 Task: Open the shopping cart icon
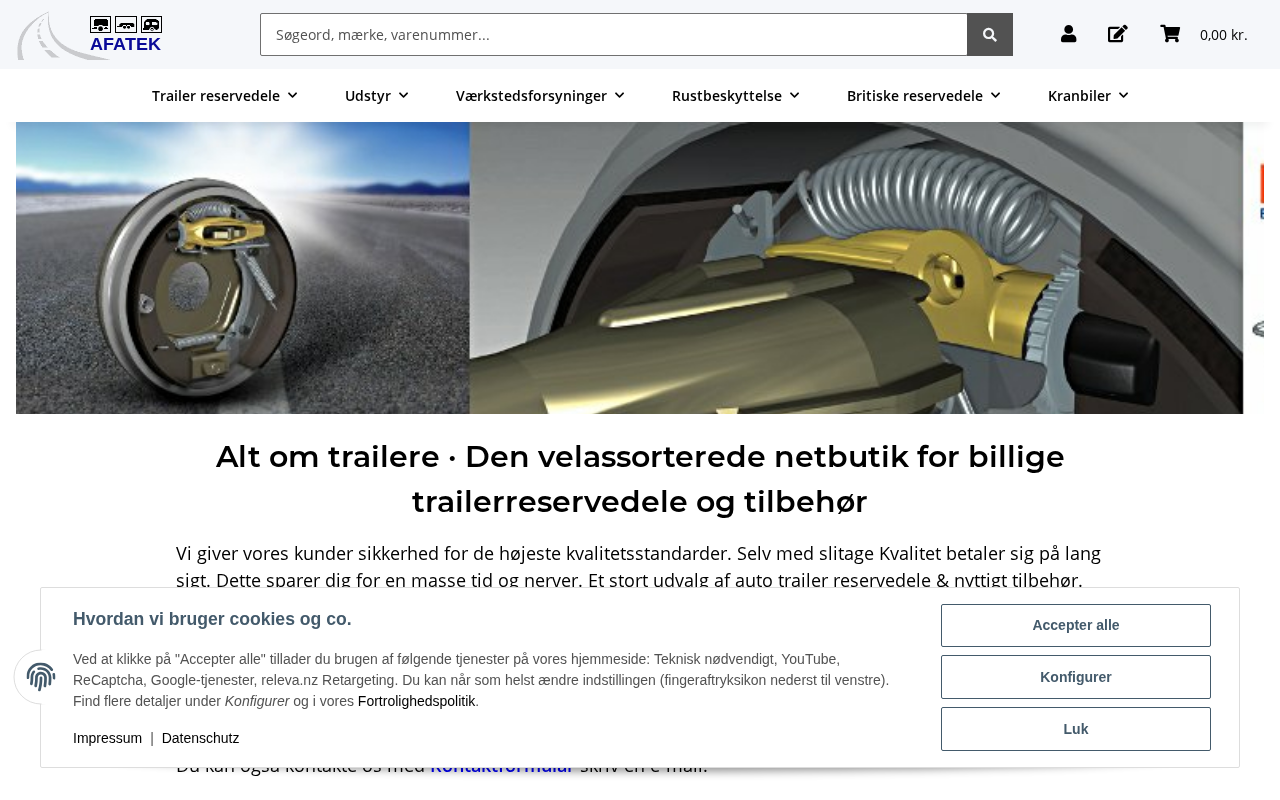(1170, 34)
